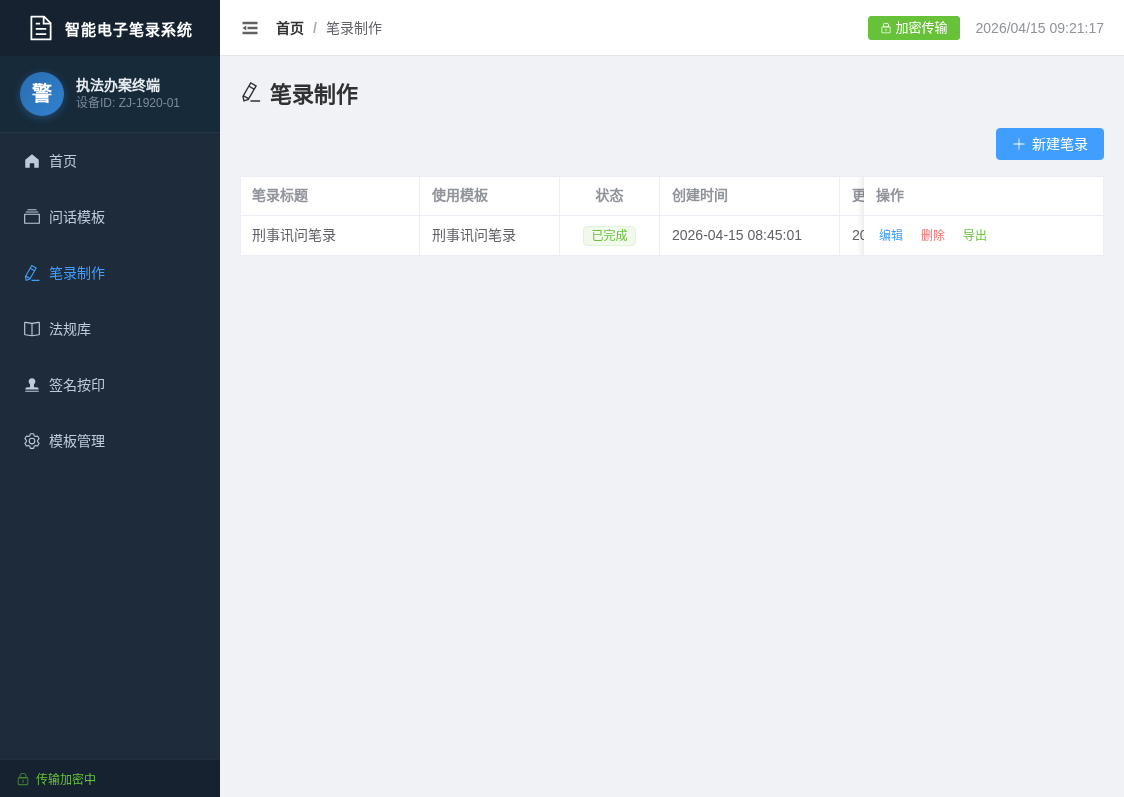Click the document logo beside 智能电子笔录系统
The image size is (1124, 797).
(41, 28)
